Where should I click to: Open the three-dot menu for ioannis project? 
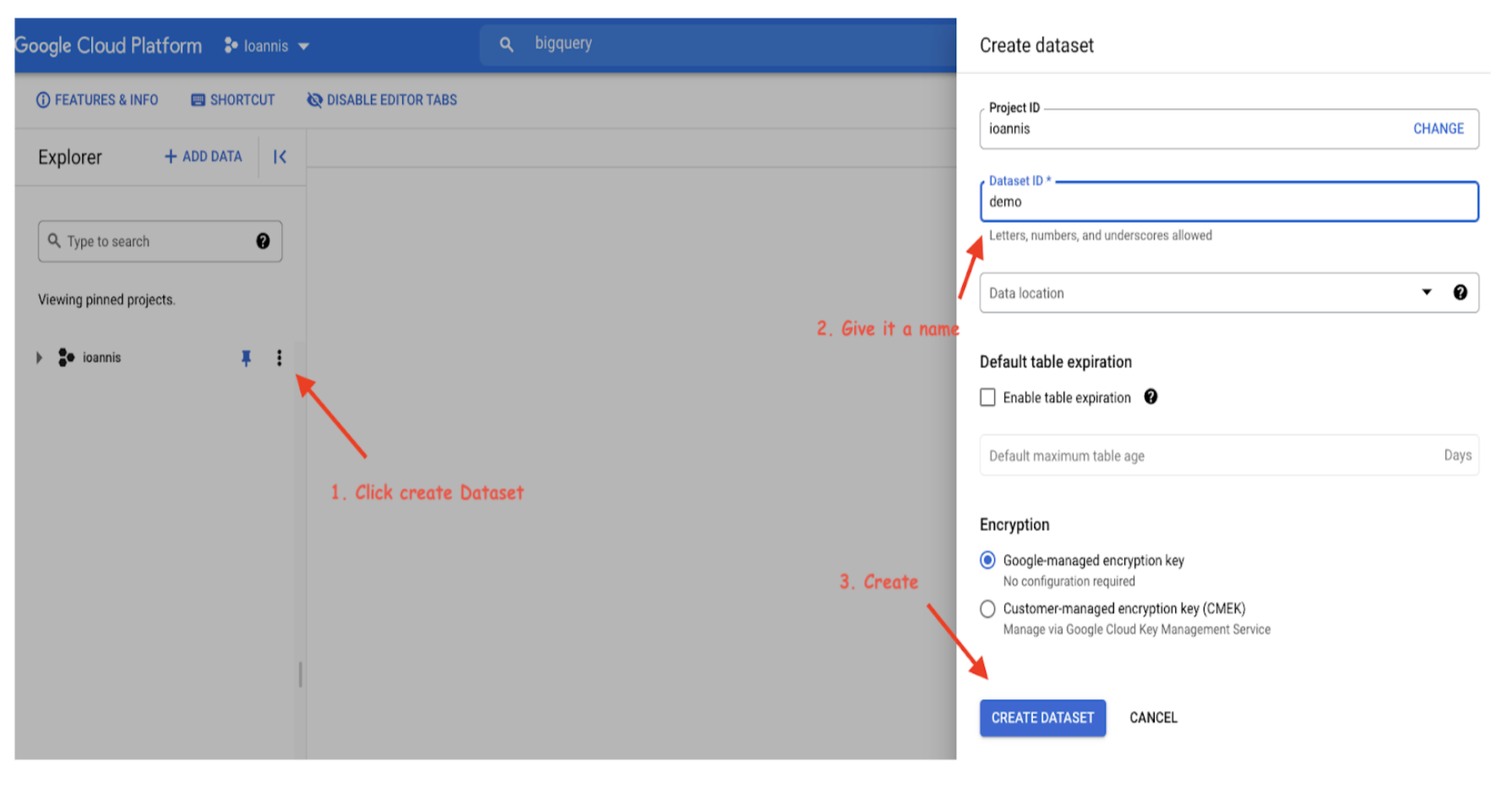(x=280, y=358)
